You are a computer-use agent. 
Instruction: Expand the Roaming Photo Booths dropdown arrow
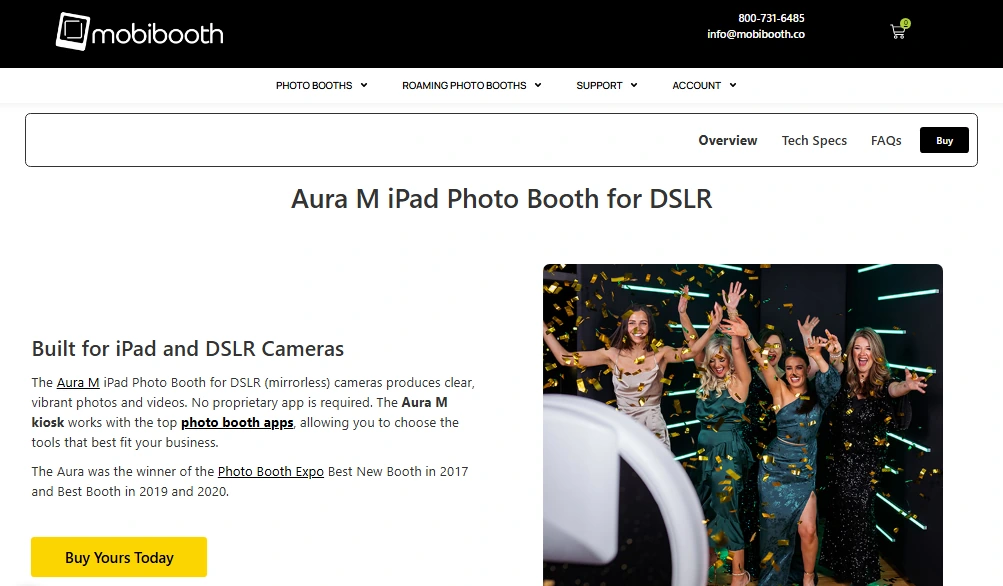538,85
